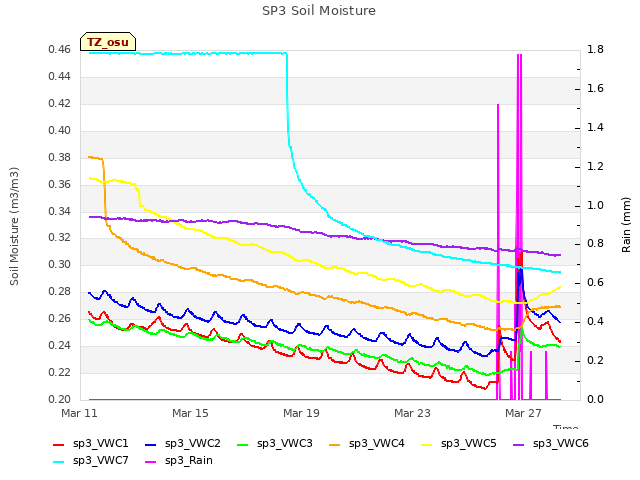640x480 pixels.
Task: Click the yellow sp3_VWC5 legend swatch
Action: coord(427,444)
